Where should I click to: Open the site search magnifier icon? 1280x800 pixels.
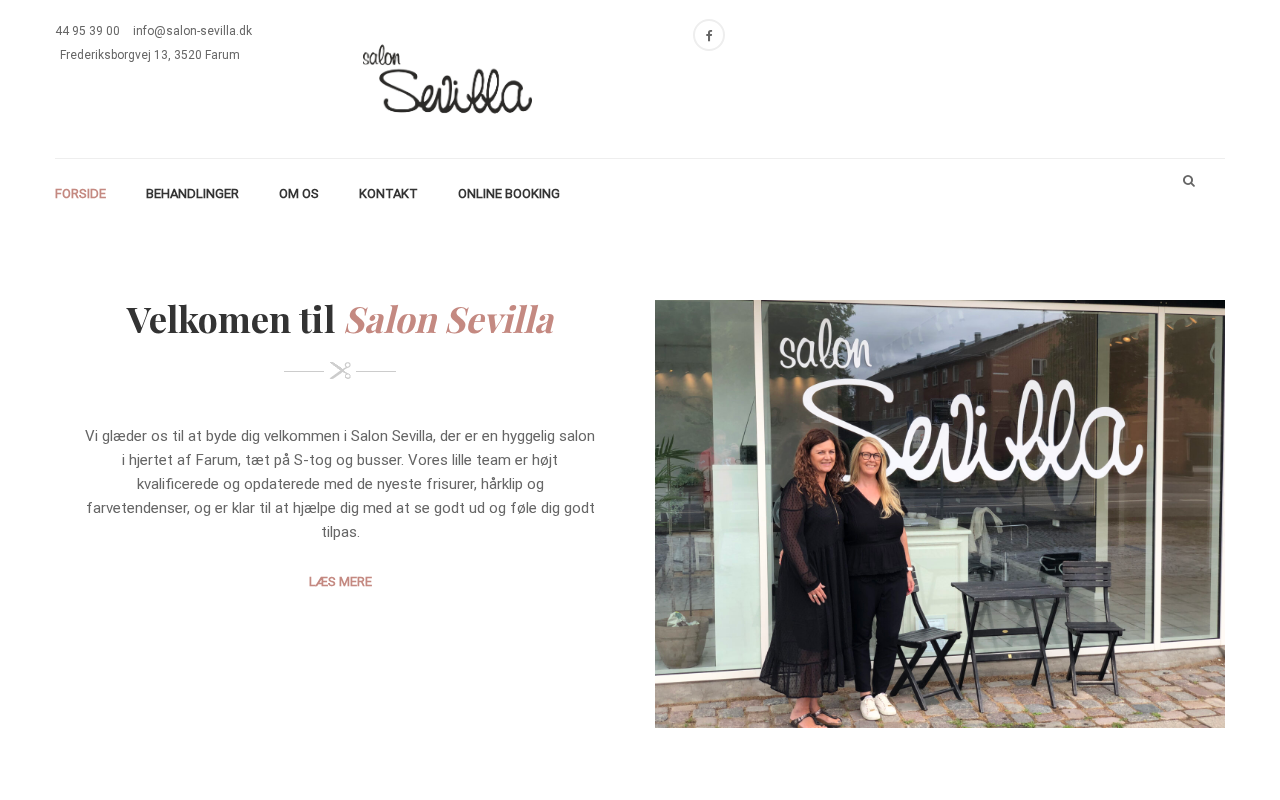1189,181
